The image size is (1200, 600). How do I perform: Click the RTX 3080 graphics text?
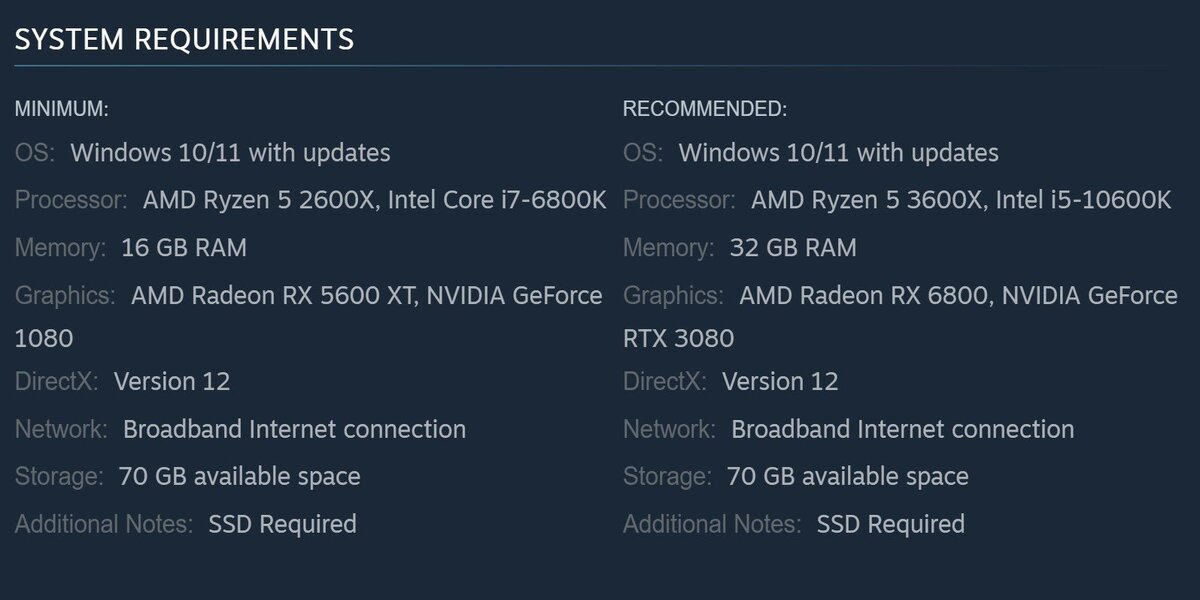678,338
